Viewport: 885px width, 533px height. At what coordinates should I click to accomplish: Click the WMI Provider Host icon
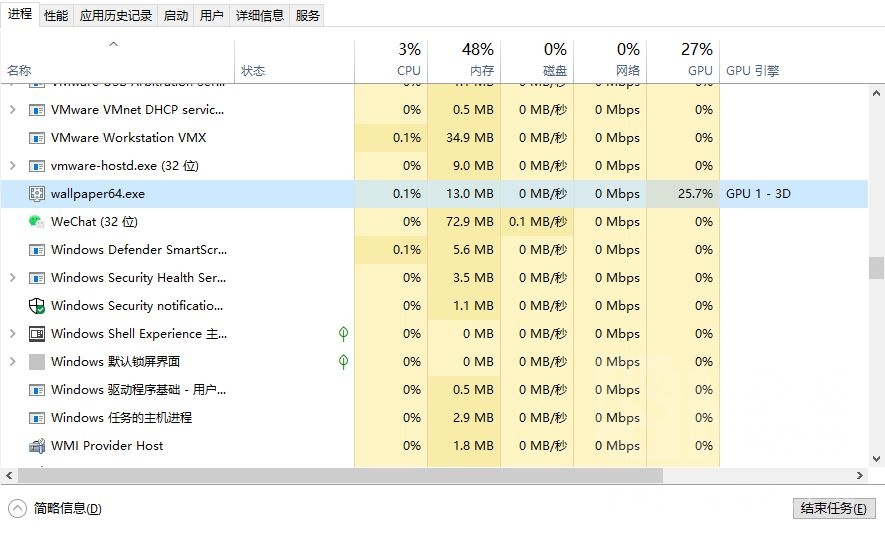pos(37,446)
